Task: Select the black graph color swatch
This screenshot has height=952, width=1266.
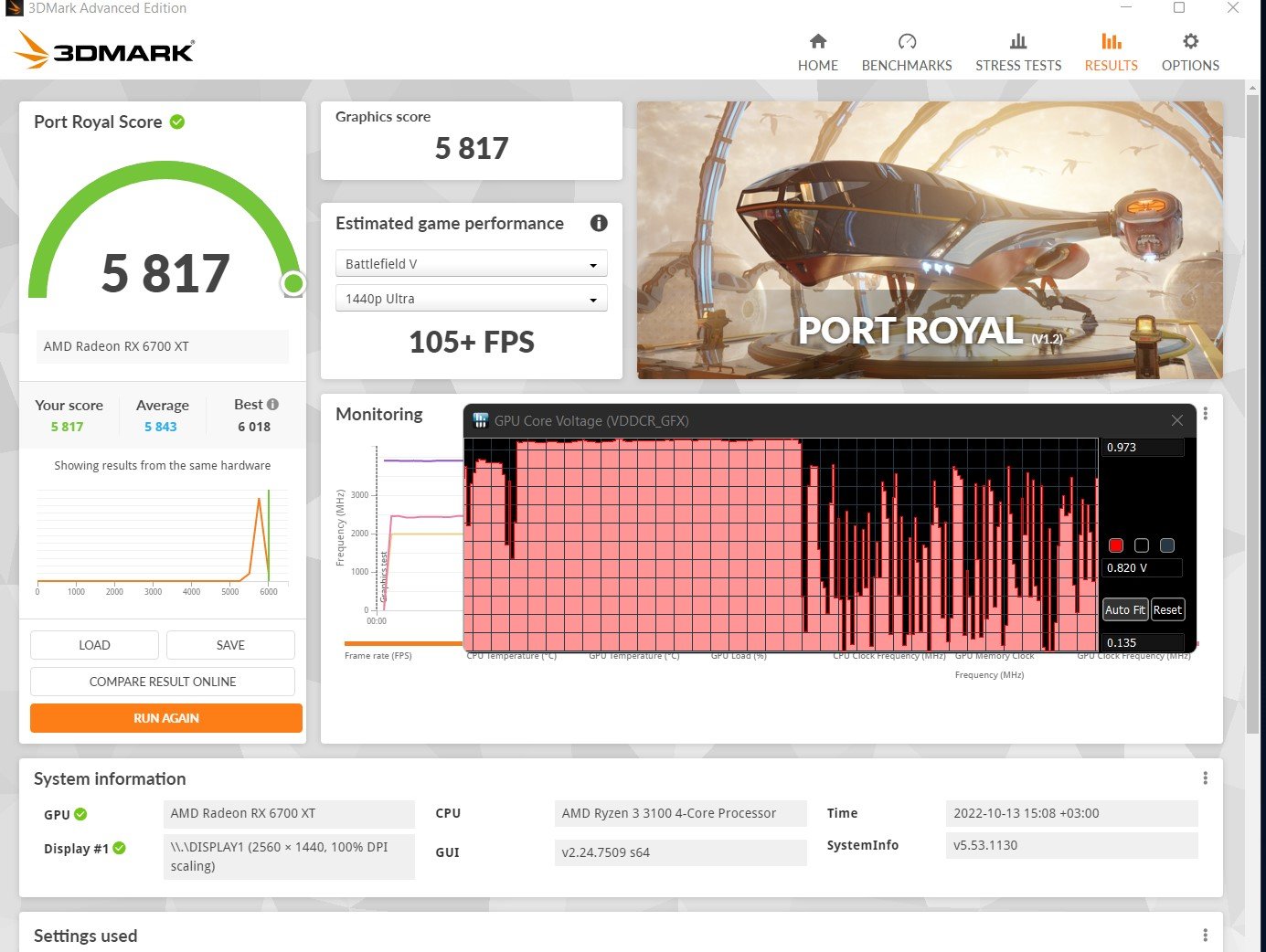Action: [1142, 545]
